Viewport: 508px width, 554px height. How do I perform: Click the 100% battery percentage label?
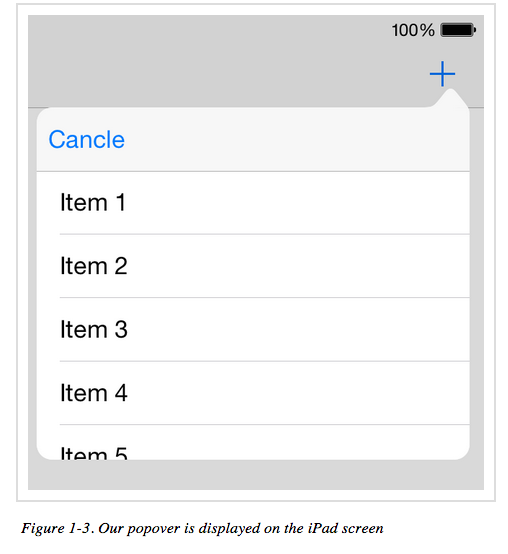413,30
